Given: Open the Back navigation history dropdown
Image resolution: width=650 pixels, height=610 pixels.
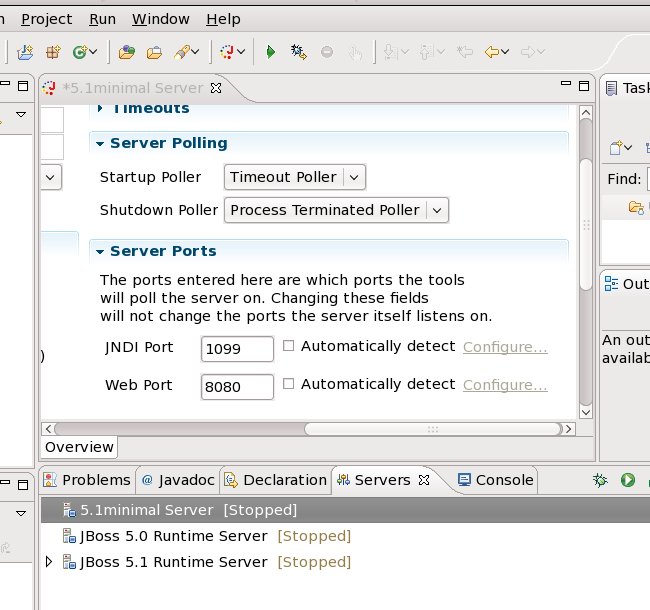Looking at the screenshot, I should click(505, 52).
